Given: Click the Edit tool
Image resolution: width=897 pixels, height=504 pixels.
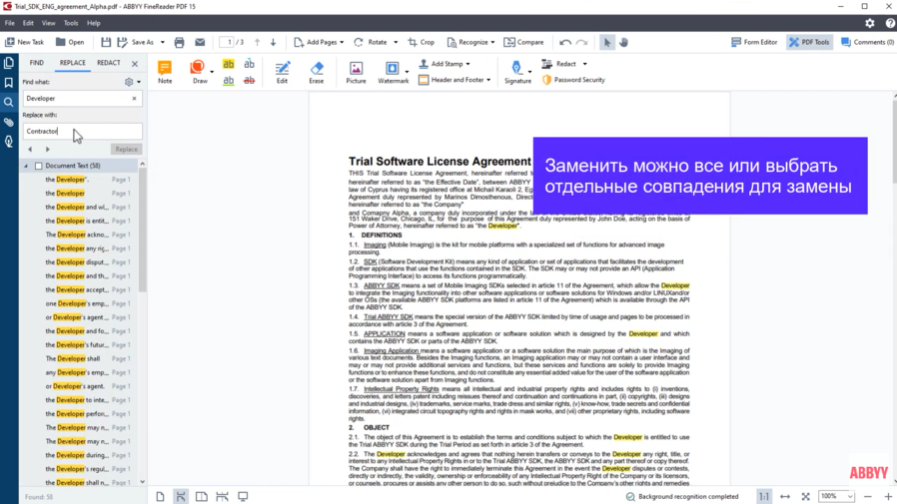Looking at the screenshot, I should click(282, 72).
